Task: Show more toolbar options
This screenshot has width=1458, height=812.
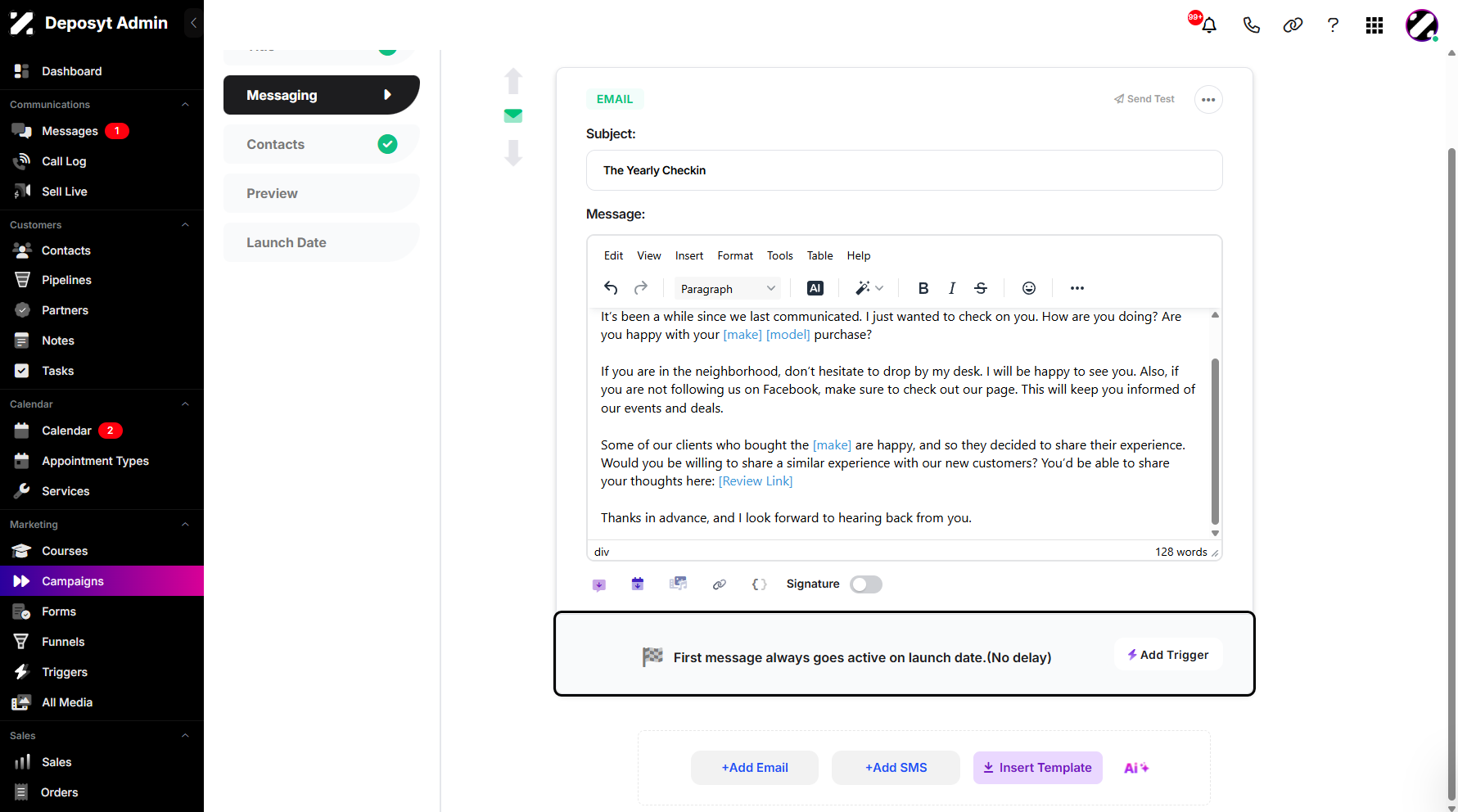Action: pos(1077,288)
